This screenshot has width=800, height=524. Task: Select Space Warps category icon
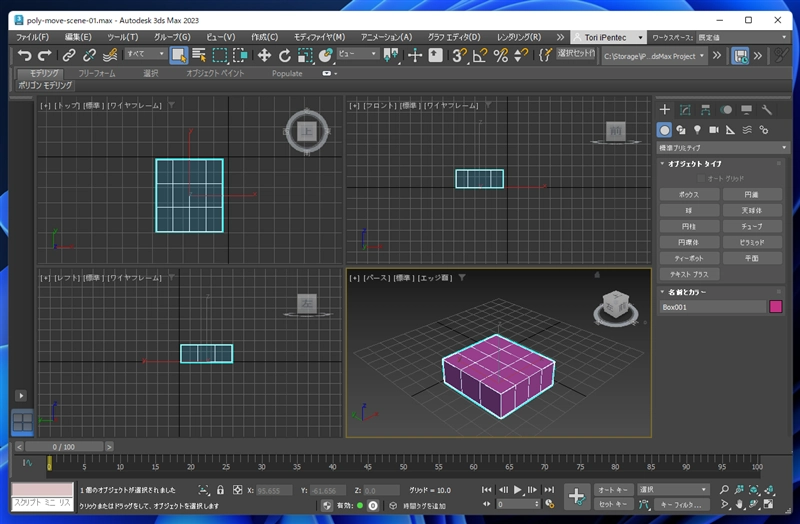[x=747, y=130]
